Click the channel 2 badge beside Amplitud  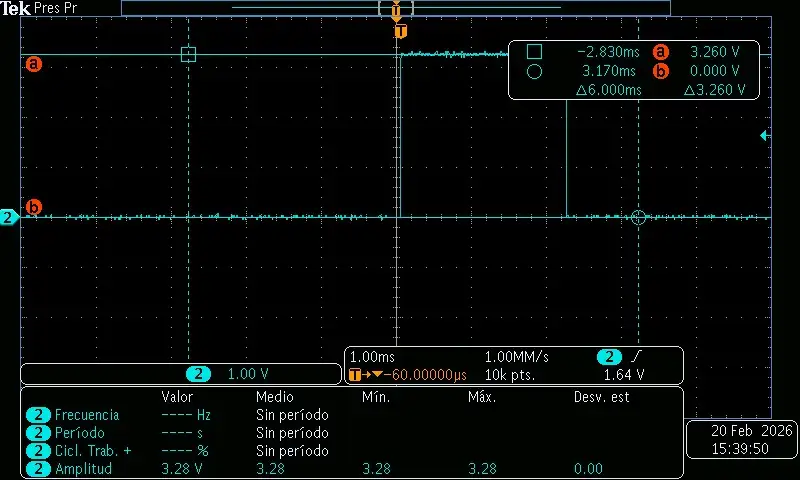tap(38, 469)
